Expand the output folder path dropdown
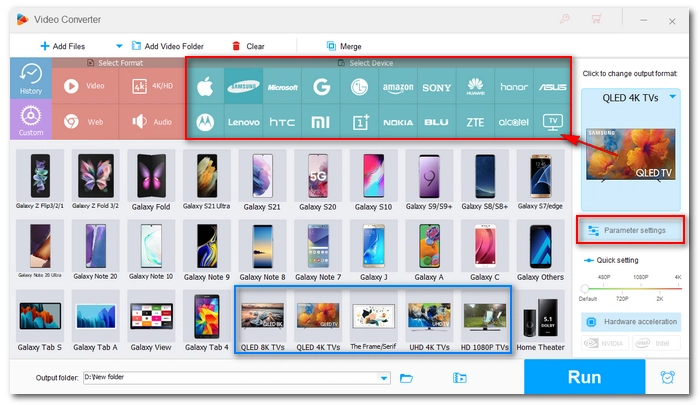 [384, 378]
